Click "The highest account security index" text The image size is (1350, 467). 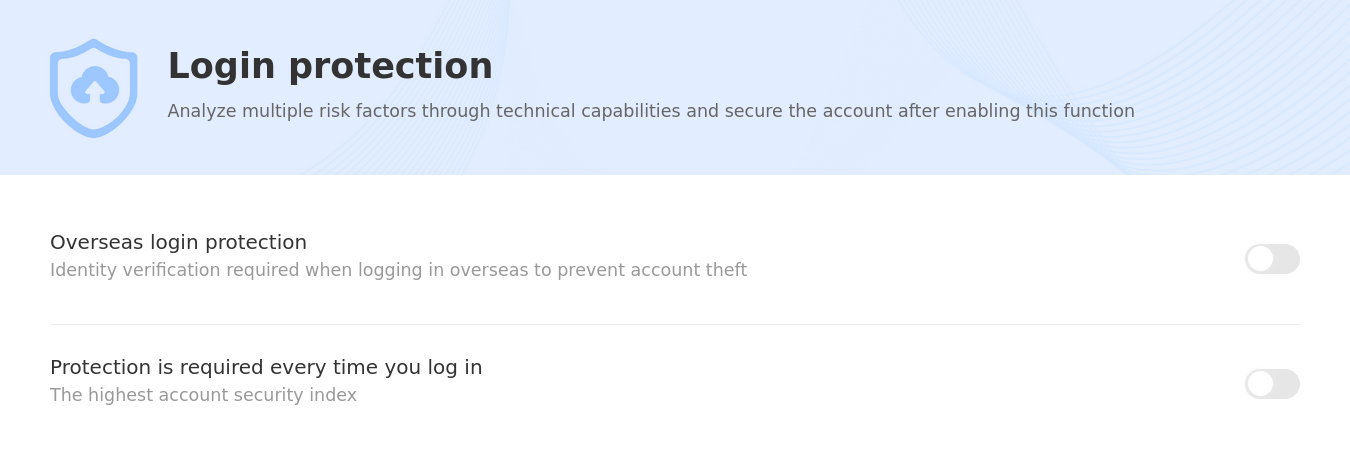click(x=203, y=395)
